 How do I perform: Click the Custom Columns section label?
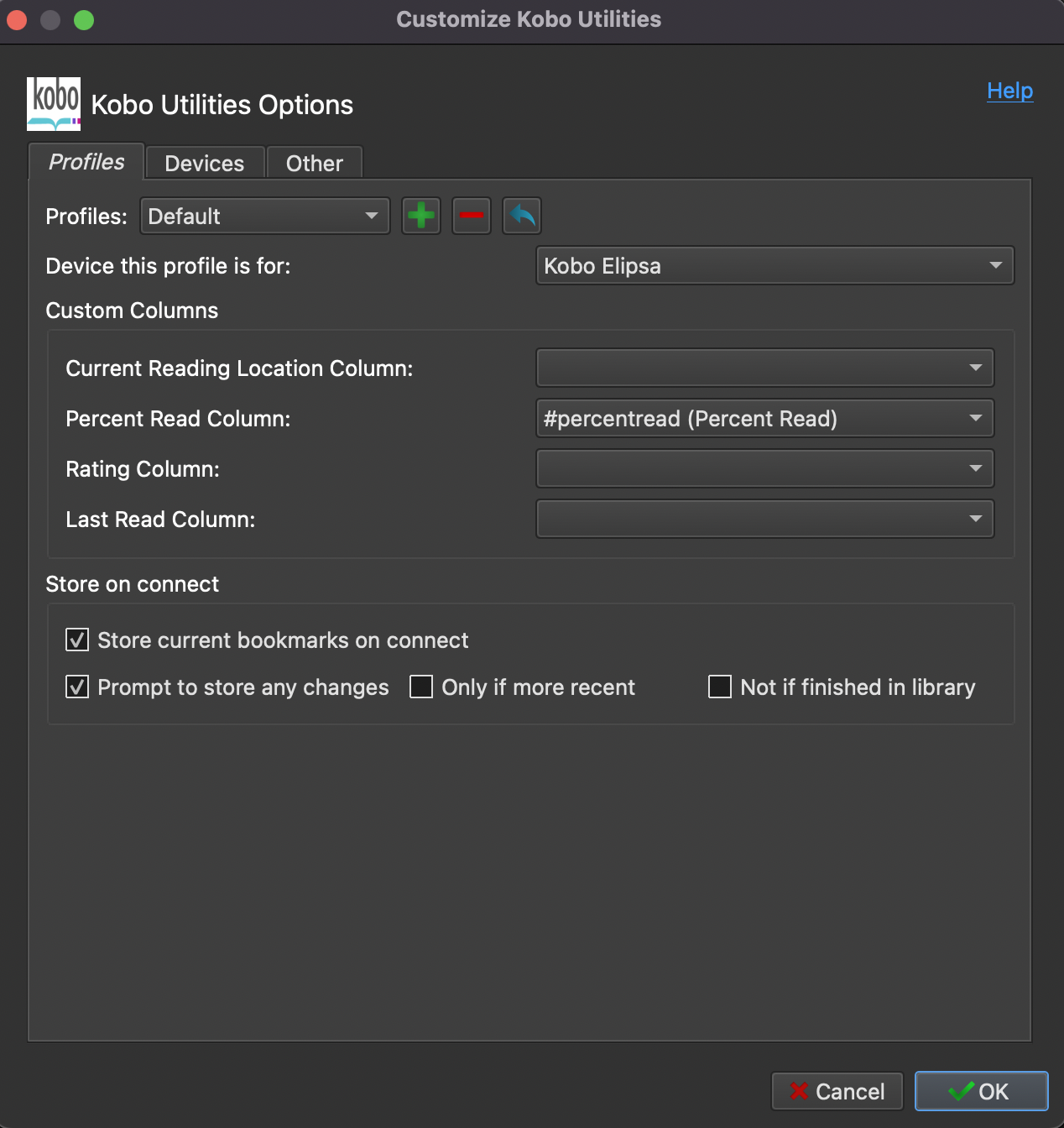[132, 311]
